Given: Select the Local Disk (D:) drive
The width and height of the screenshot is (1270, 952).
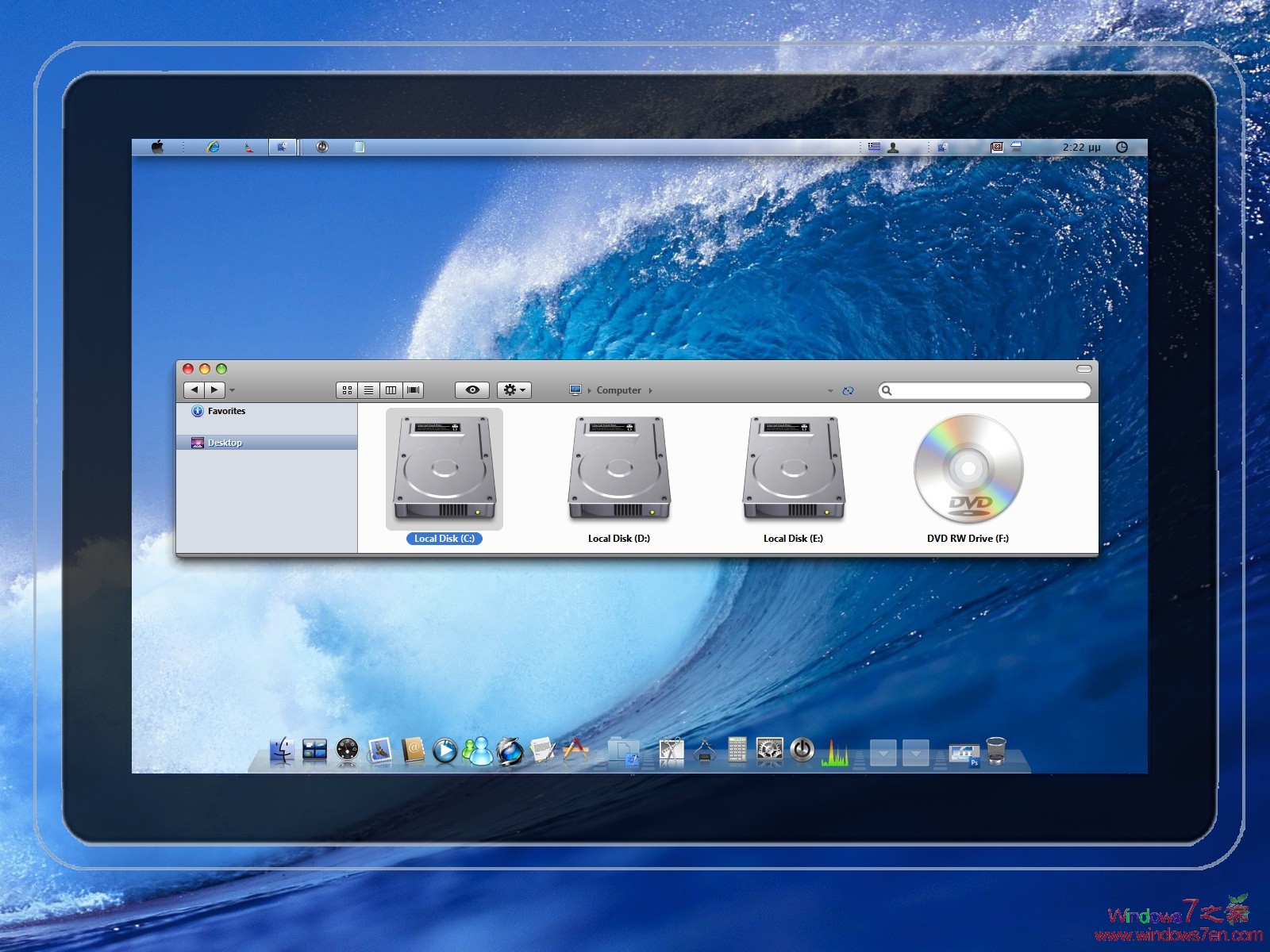Looking at the screenshot, I should click(620, 469).
